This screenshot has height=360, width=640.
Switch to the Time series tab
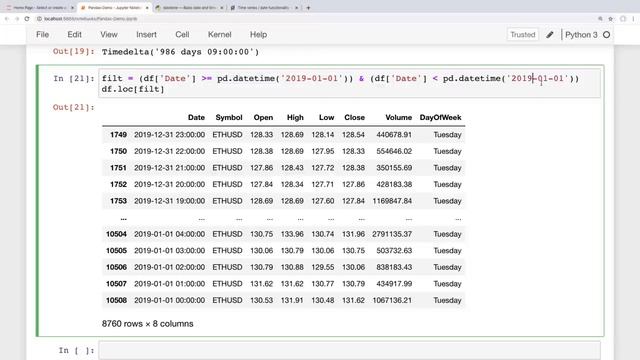click(x=264, y=8)
